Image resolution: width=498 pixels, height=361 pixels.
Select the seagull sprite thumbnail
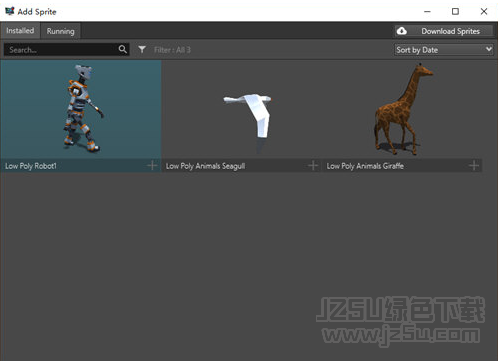point(241,109)
